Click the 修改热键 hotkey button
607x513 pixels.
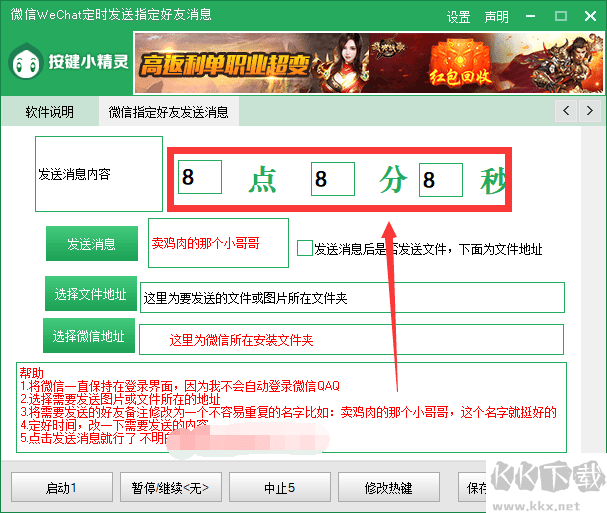pyautogui.click(x=389, y=487)
